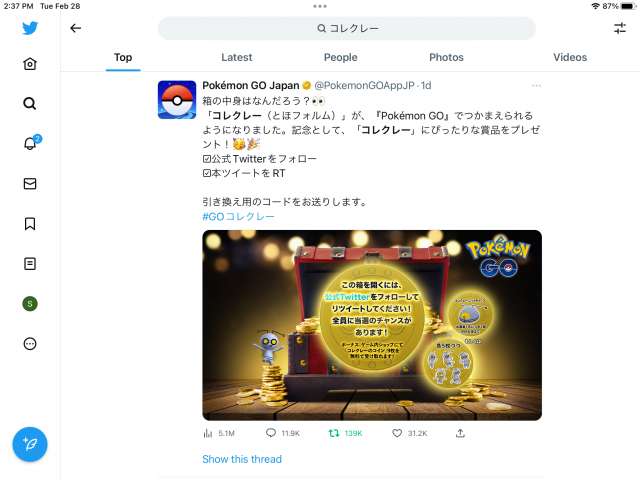Screen dimensions: 640x480
Task: Click the compose tweet button
Action: point(30,444)
